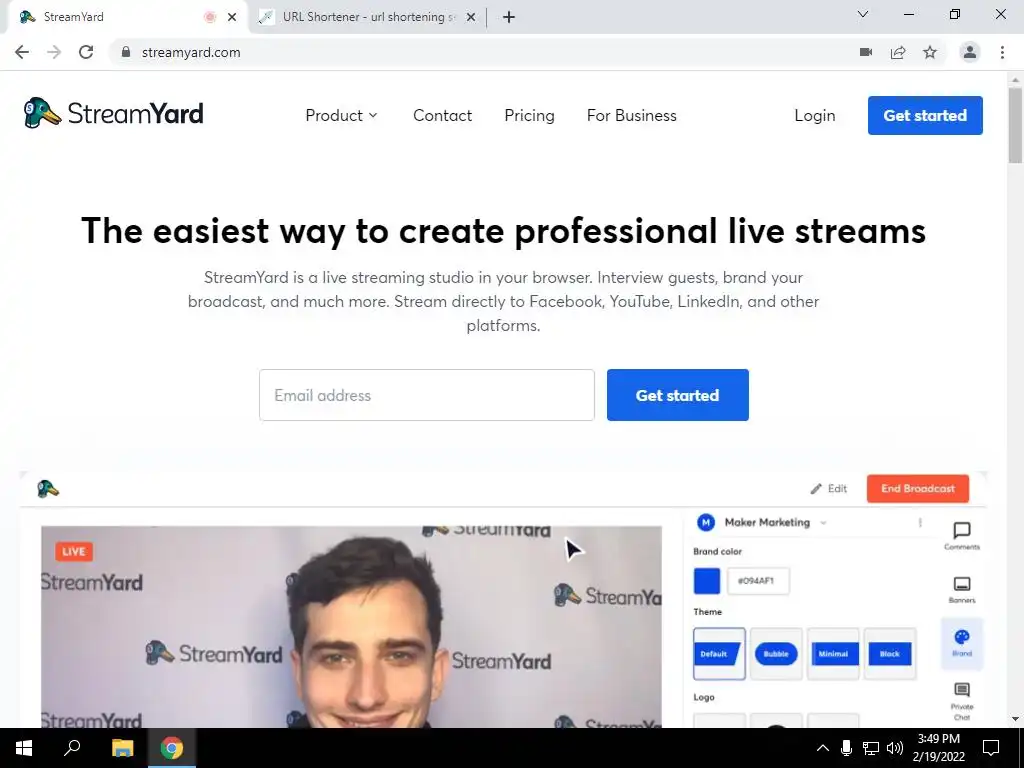Click the address bar URL streamyard.com
Viewport: 1024px width, 768px height.
(191, 52)
